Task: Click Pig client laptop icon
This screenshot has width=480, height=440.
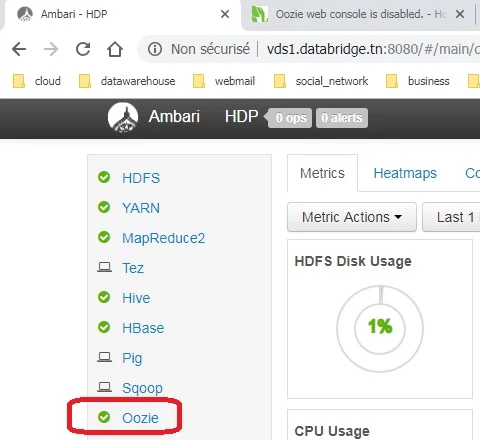Action: point(104,357)
